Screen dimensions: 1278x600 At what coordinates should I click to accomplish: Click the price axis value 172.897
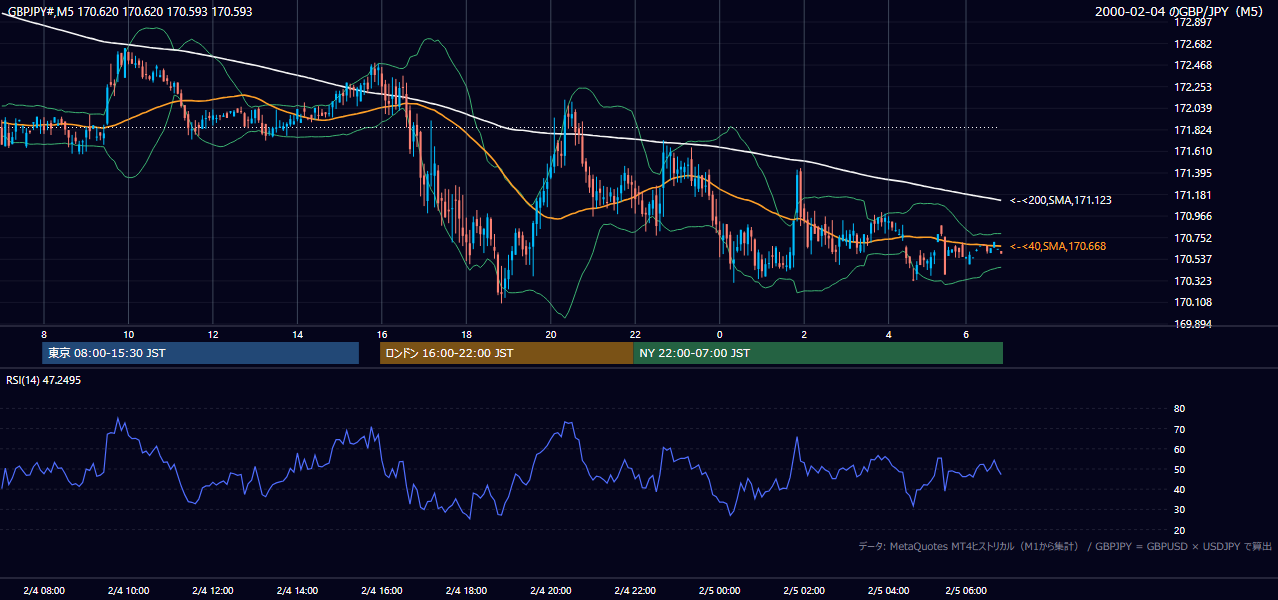coord(1193,22)
